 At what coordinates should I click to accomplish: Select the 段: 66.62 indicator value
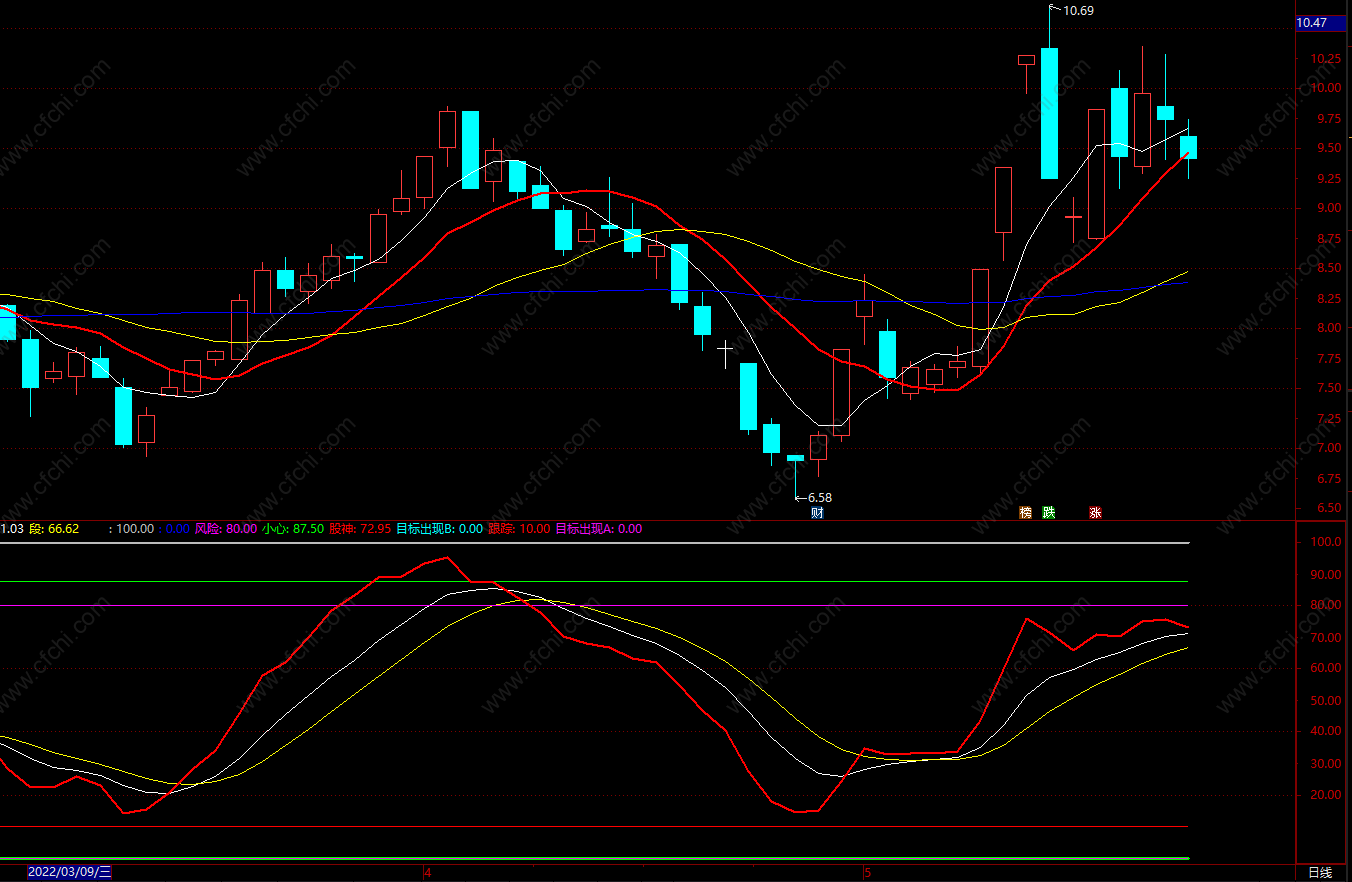click(54, 529)
